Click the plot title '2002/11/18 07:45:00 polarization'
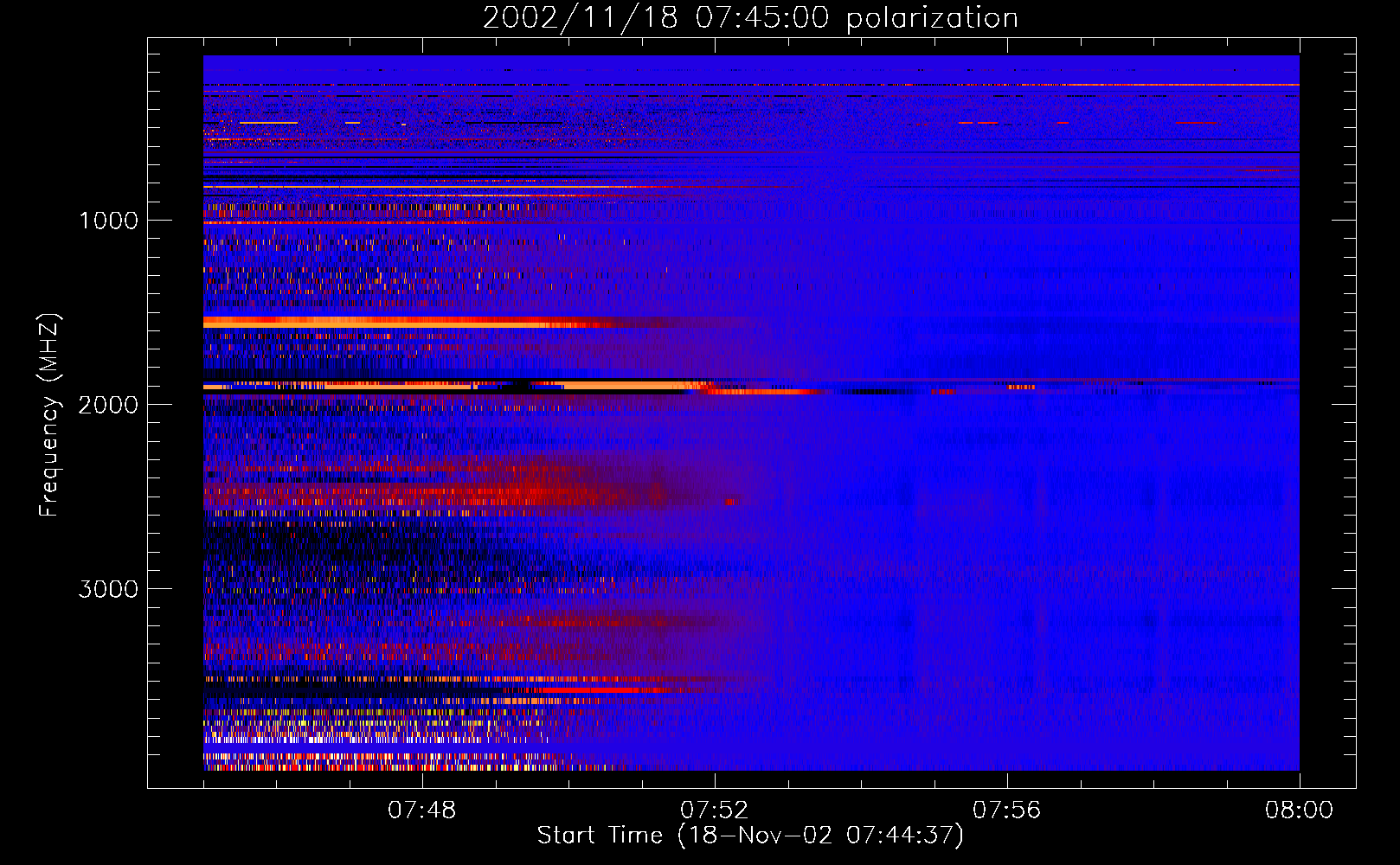Viewport: 1400px width, 865px height. click(750, 17)
